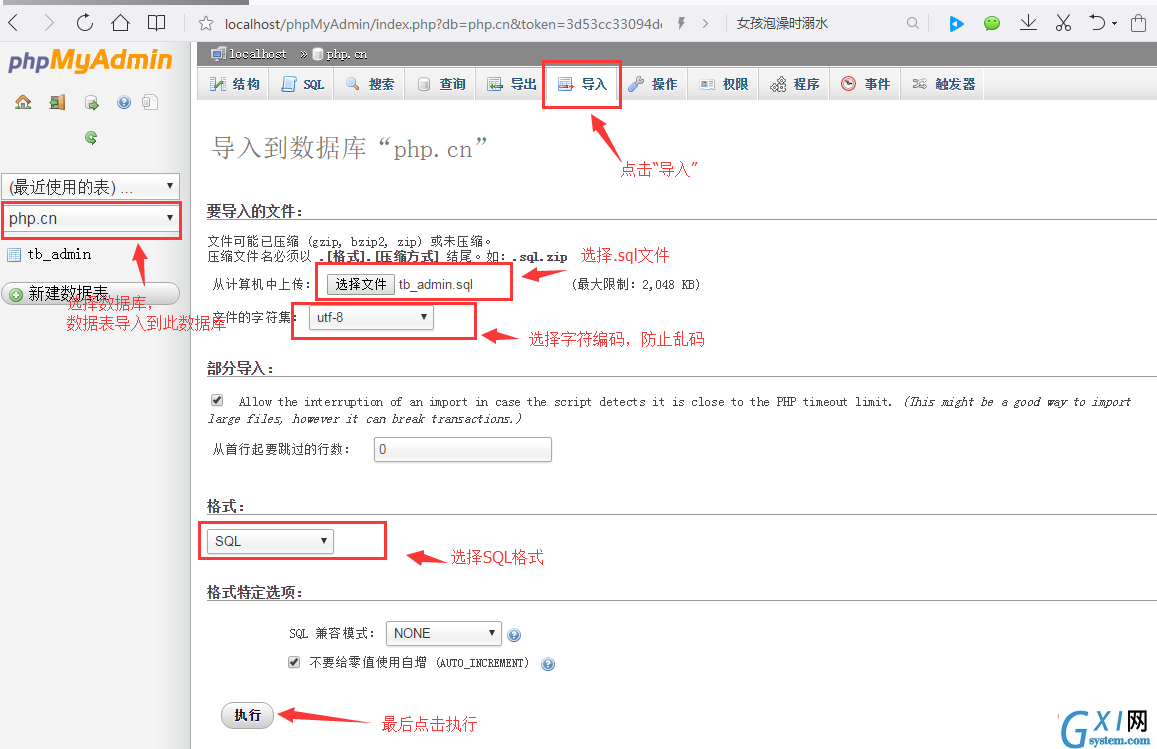Click the sidebar log out door icon
The image size is (1157, 749).
point(58,102)
